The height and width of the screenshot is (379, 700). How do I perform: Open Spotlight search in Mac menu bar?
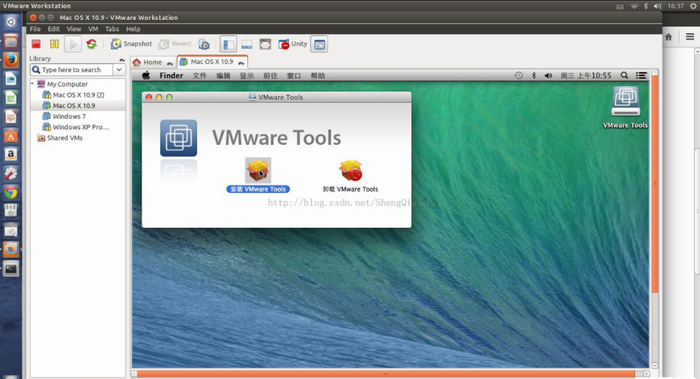625,75
